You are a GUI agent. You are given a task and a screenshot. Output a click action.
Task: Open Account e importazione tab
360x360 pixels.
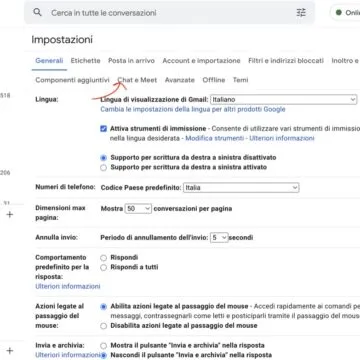201,61
